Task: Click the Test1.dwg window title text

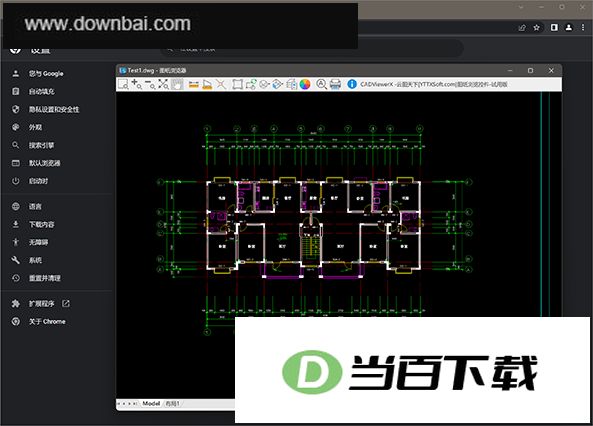Action: tap(157, 70)
